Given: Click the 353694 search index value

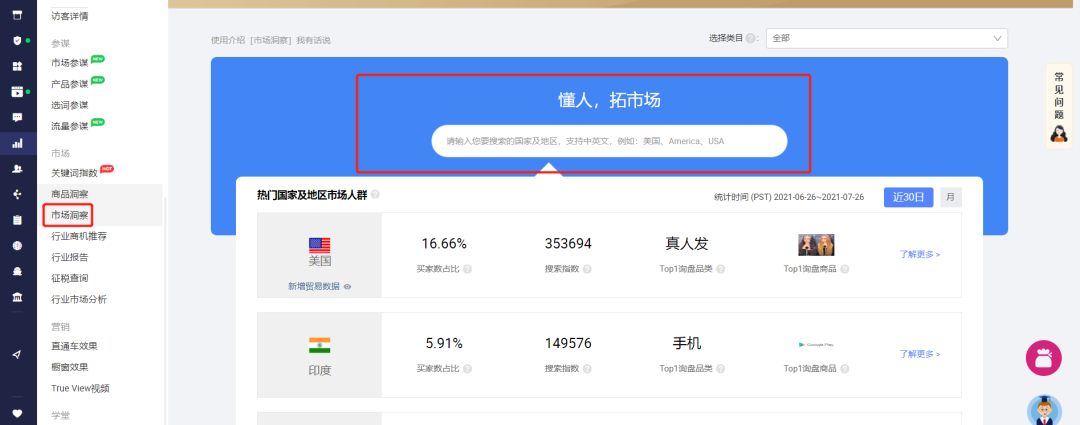Looking at the screenshot, I should click(568, 244).
